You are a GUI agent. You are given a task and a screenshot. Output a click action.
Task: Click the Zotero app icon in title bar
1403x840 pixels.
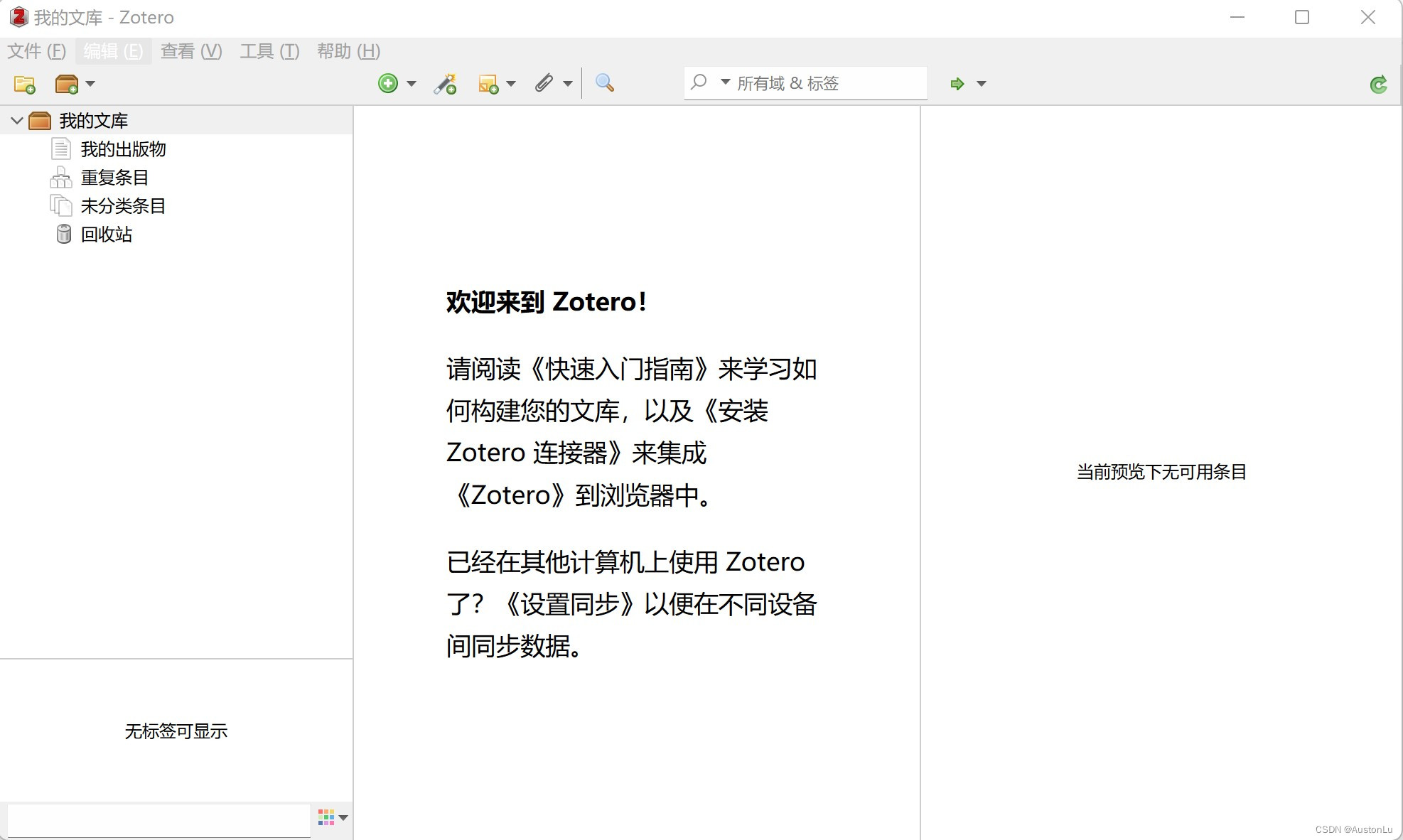point(18,17)
